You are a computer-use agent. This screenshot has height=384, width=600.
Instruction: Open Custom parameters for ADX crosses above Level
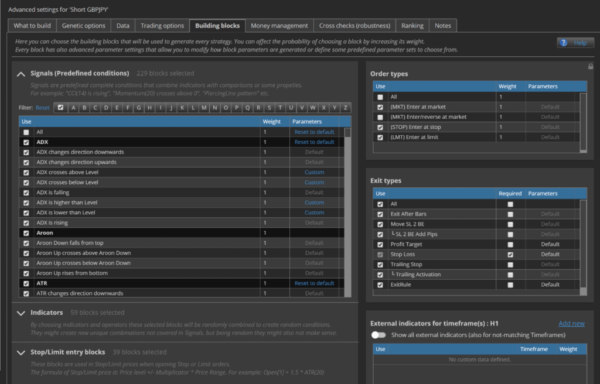click(x=314, y=172)
